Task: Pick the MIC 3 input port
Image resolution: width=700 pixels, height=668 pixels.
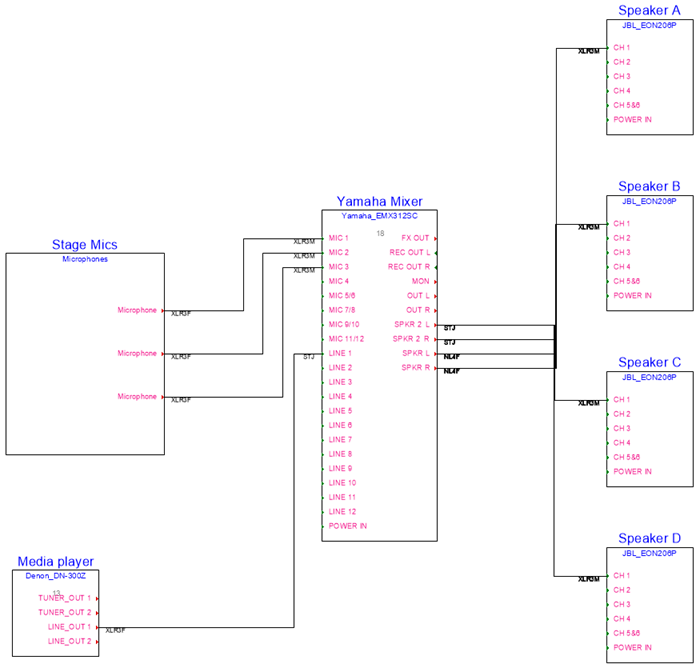Action: point(338,267)
